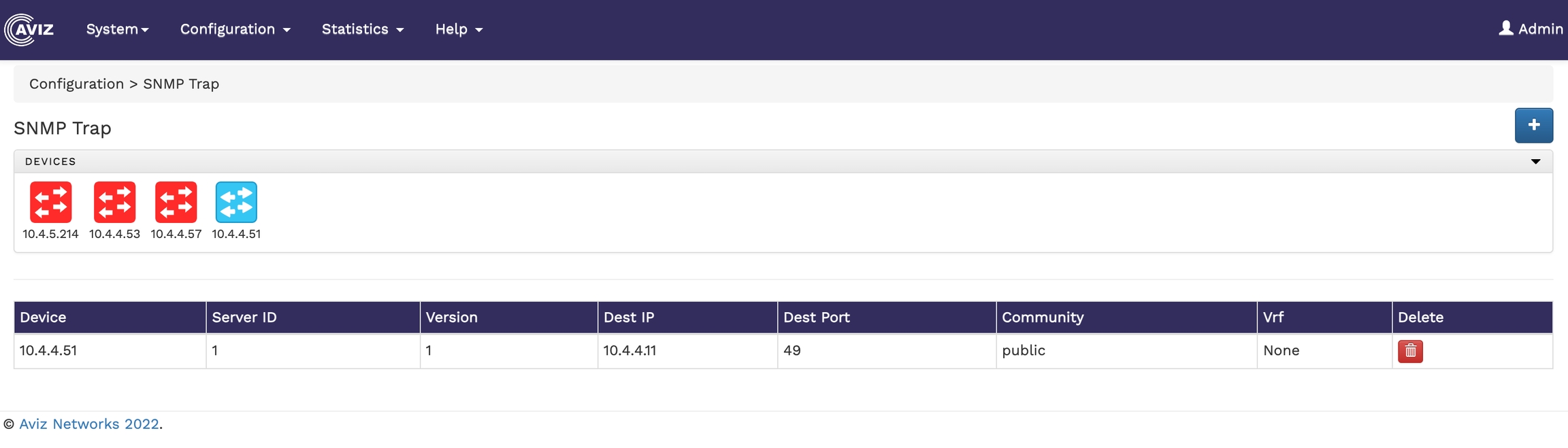Click the Admin user icon
1568x448 pixels.
pos(1505,29)
